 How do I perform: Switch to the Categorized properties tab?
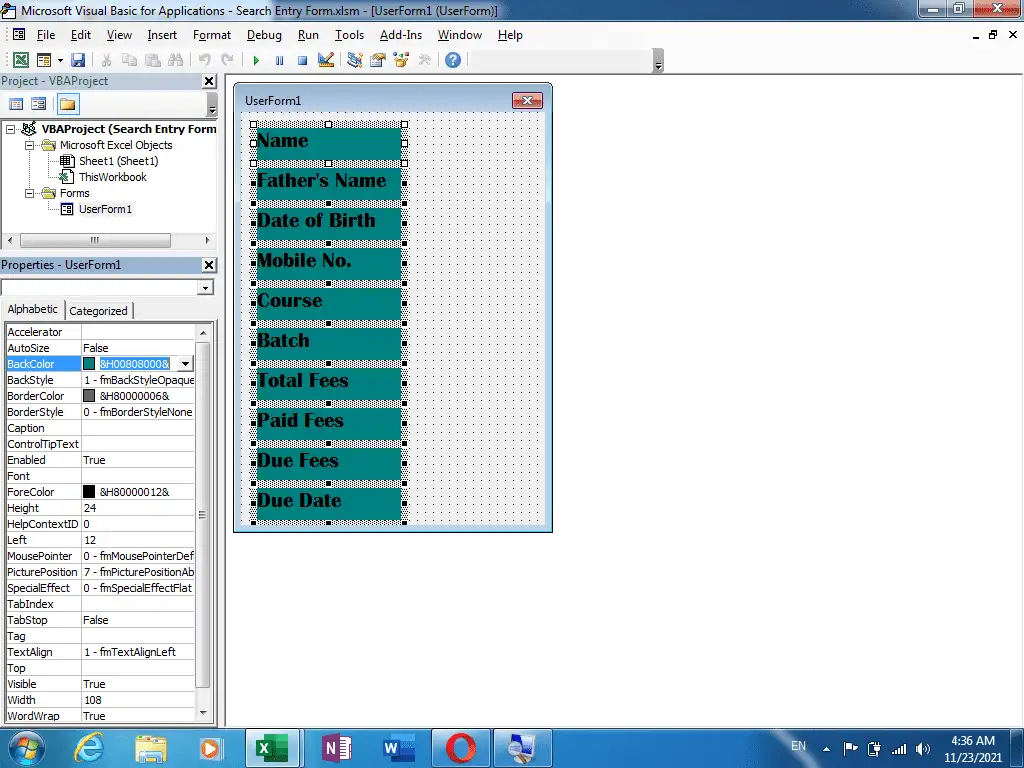(x=99, y=311)
